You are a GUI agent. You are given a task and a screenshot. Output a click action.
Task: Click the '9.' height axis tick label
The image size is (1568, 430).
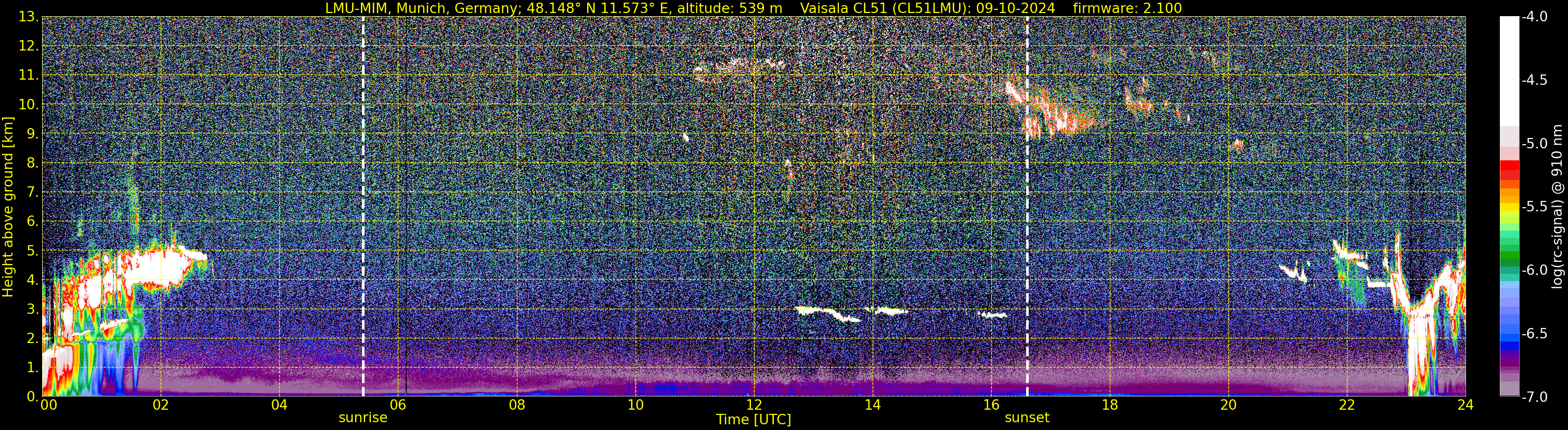point(32,134)
